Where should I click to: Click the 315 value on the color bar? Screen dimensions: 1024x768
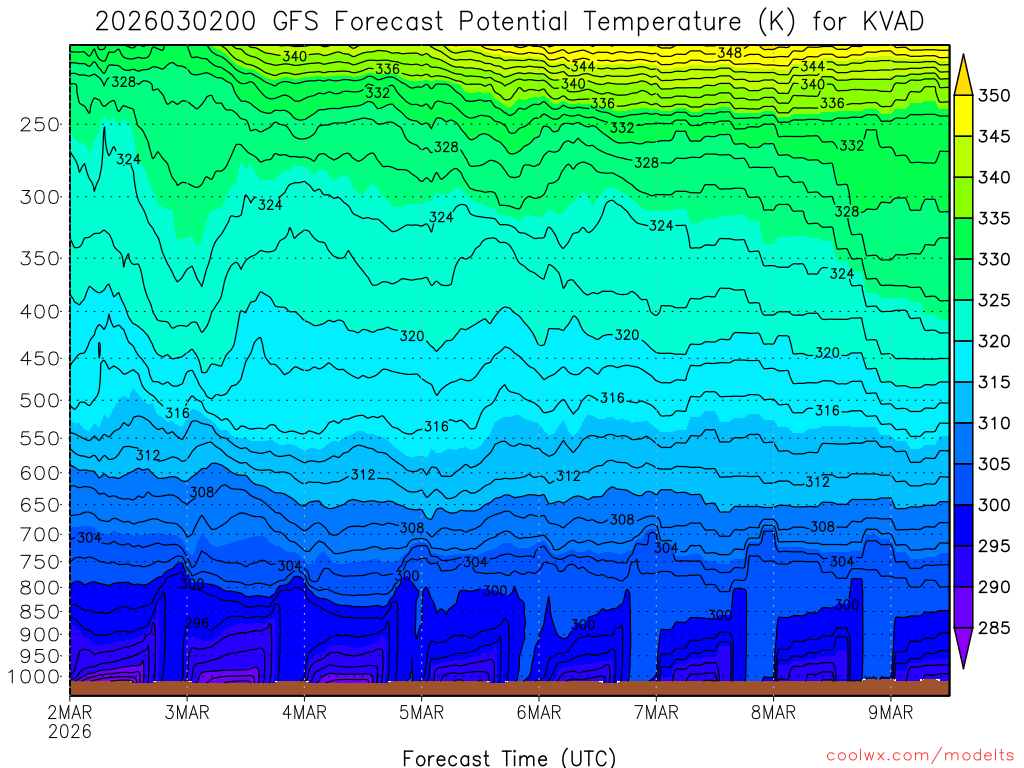[x=994, y=382]
